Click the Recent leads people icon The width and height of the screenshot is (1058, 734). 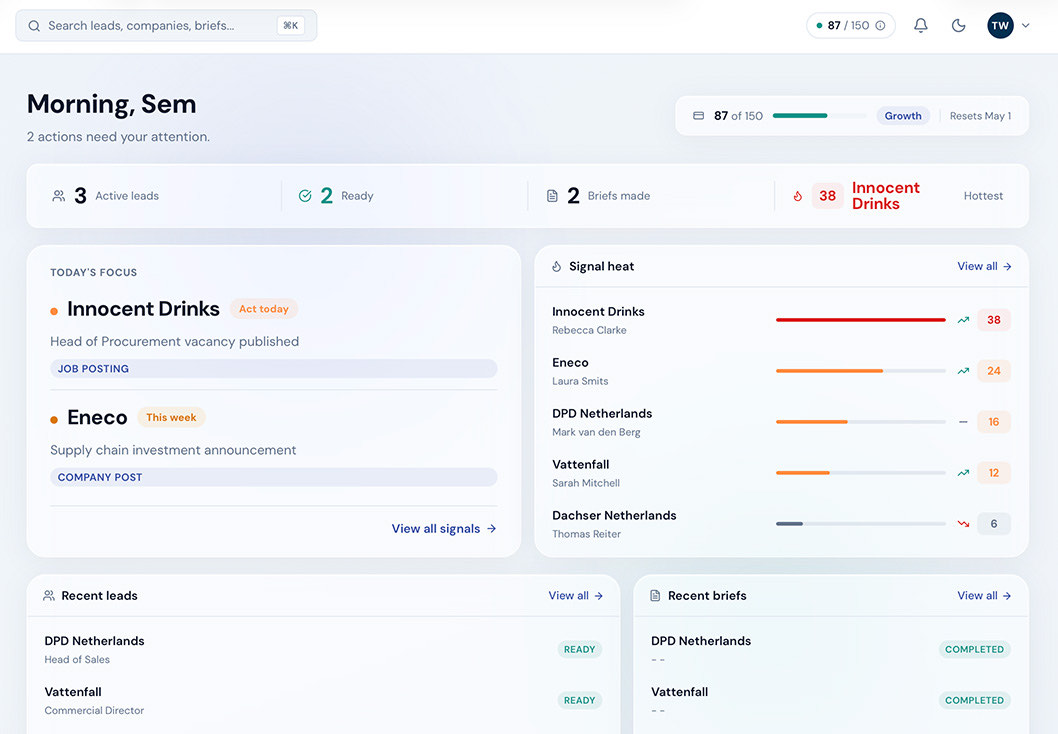click(49, 596)
